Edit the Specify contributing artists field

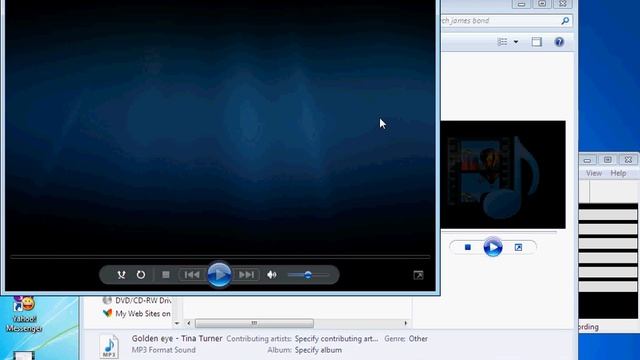336,339
